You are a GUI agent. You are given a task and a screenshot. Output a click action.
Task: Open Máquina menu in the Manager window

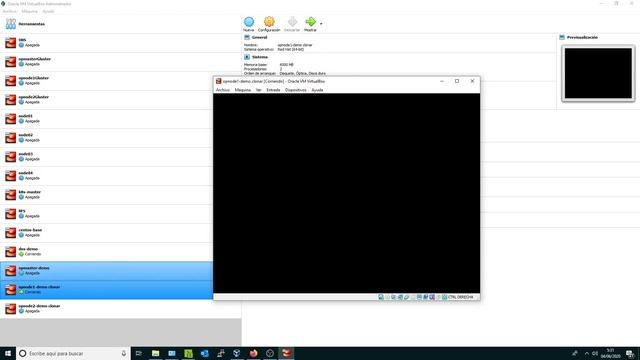click(29, 11)
